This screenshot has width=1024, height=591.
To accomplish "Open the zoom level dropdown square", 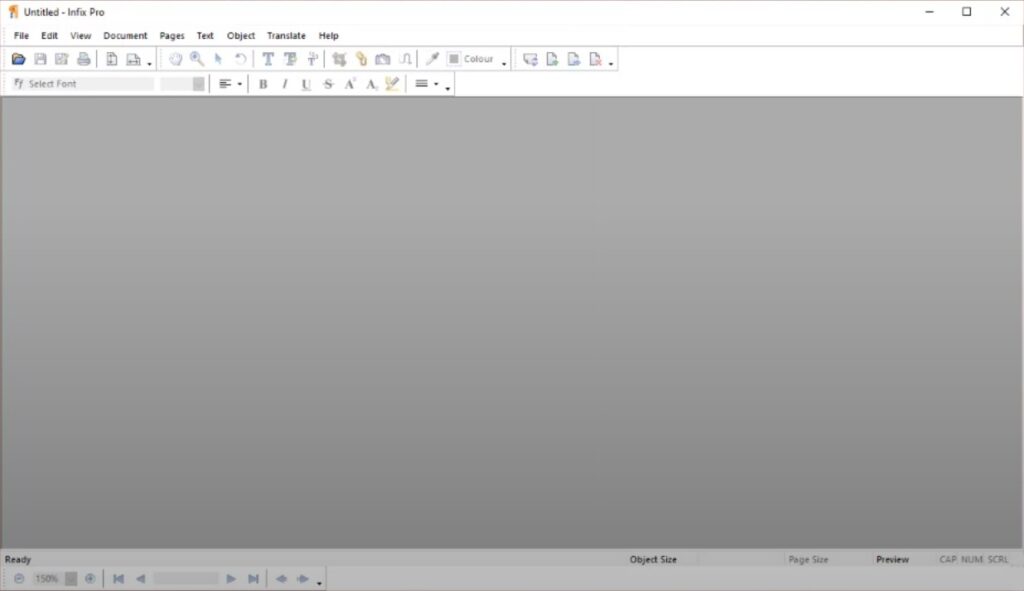I will pos(71,579).
